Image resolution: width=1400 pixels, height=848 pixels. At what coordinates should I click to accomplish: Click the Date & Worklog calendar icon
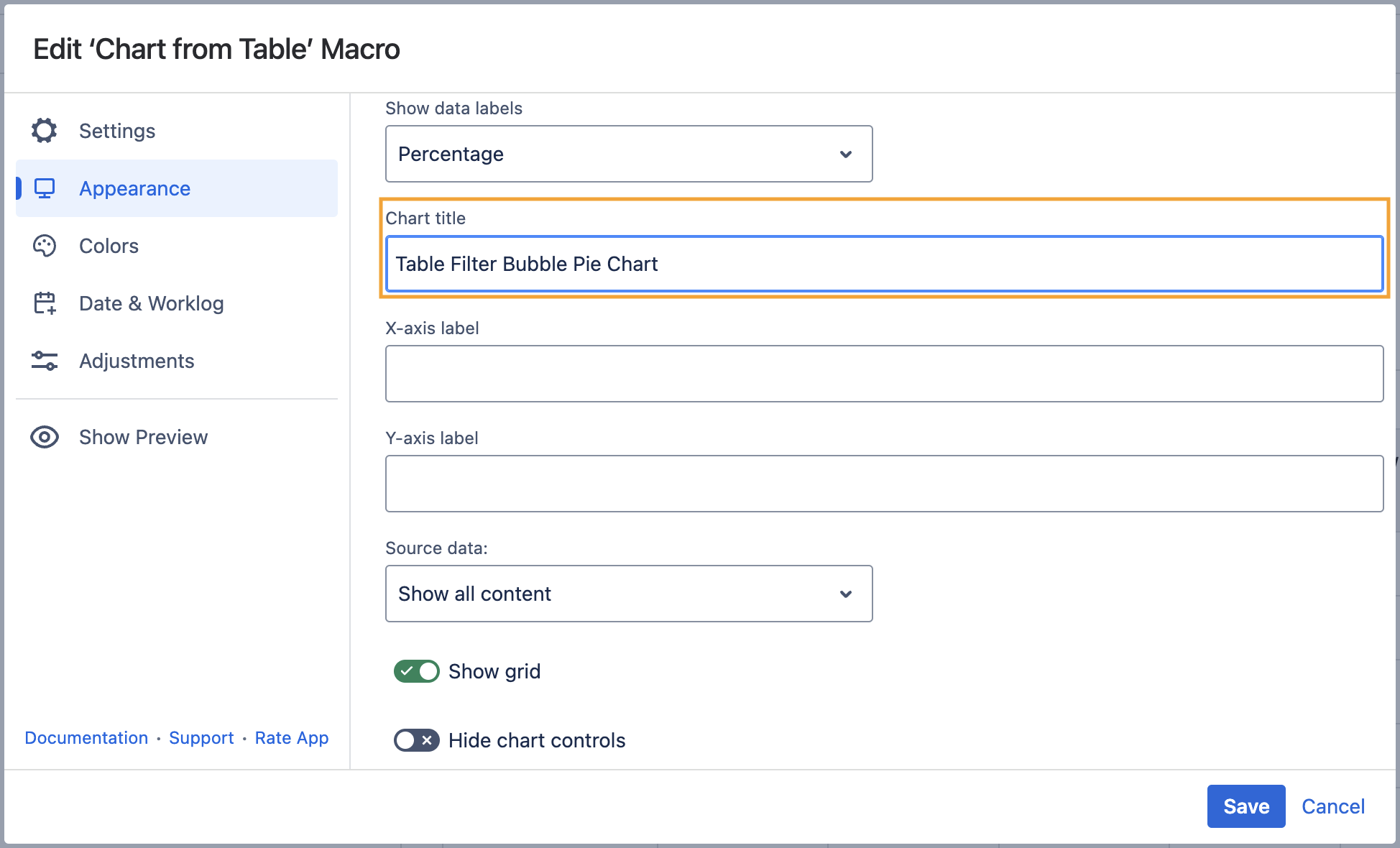45,303
